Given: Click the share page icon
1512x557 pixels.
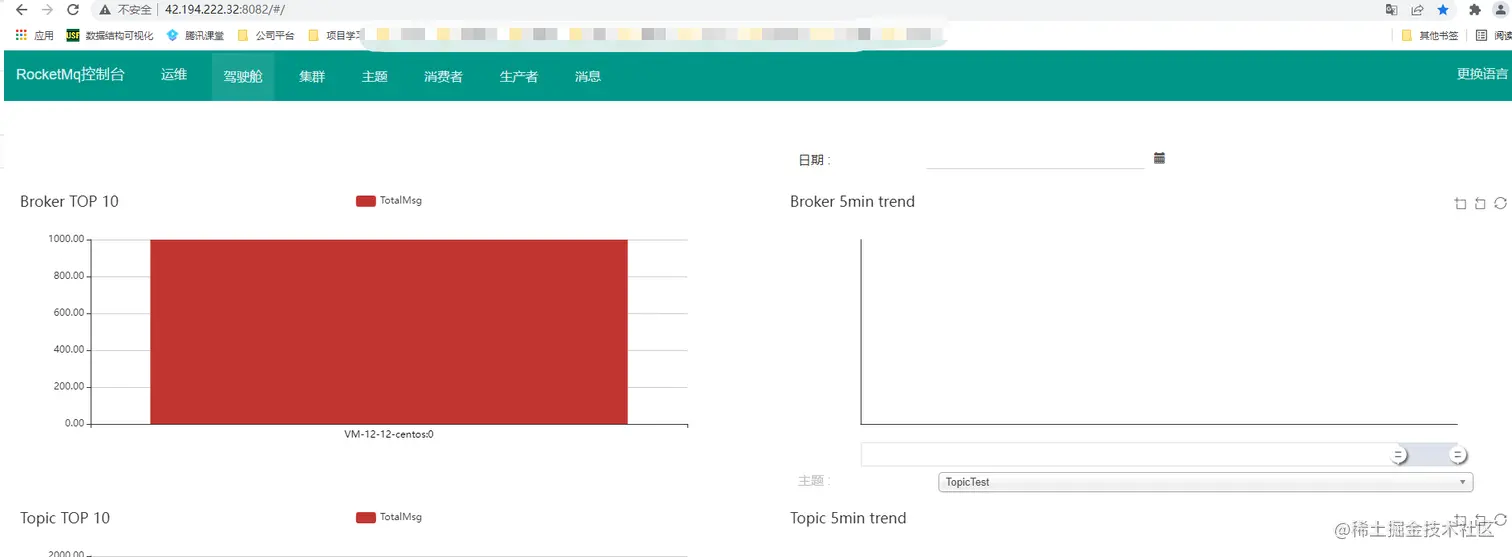Looking at the screenshot, I should point(1417,10).
